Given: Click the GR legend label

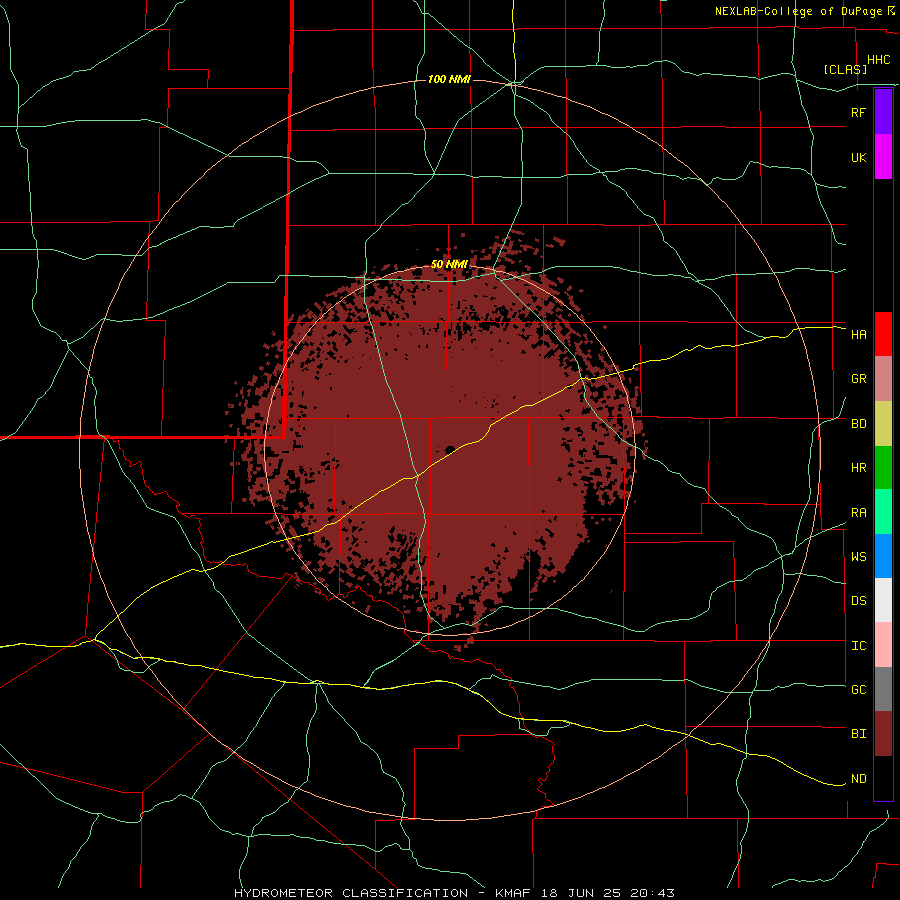Looking at the screenshot, I should pos(858,379).
